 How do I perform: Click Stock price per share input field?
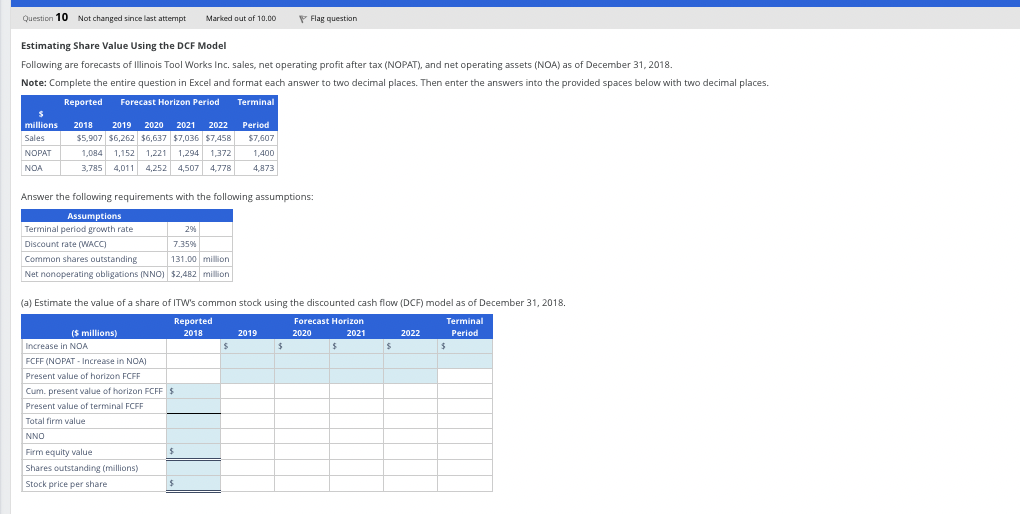point(193,483)
